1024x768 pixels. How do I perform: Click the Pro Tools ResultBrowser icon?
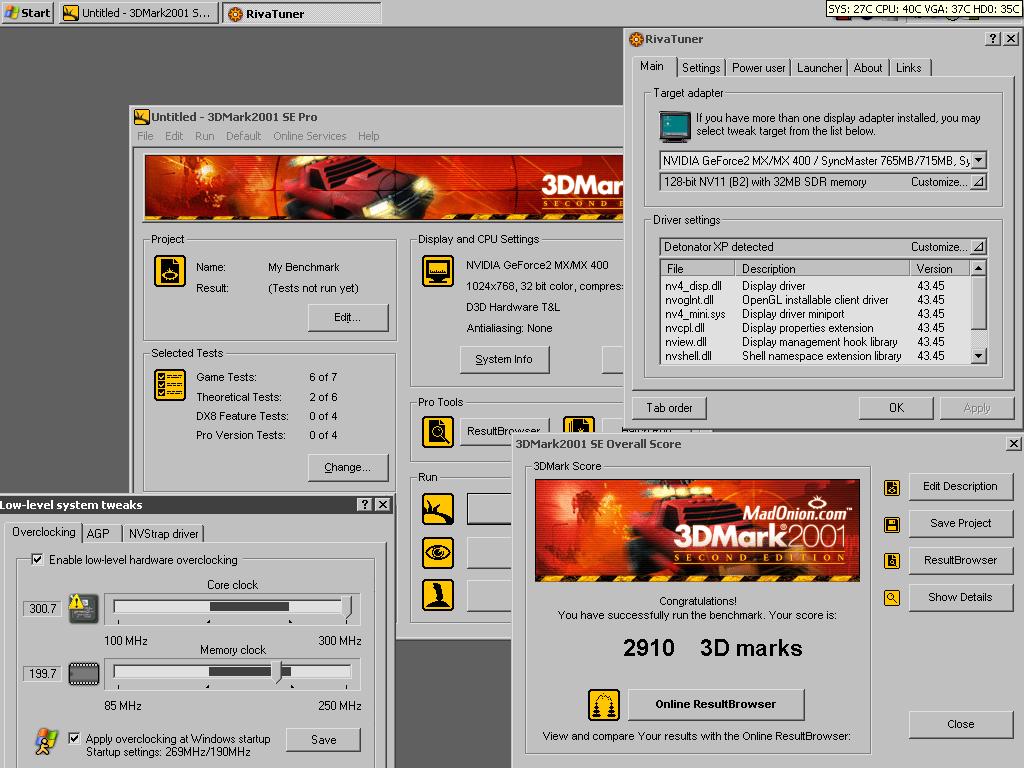tap(438, 431)
